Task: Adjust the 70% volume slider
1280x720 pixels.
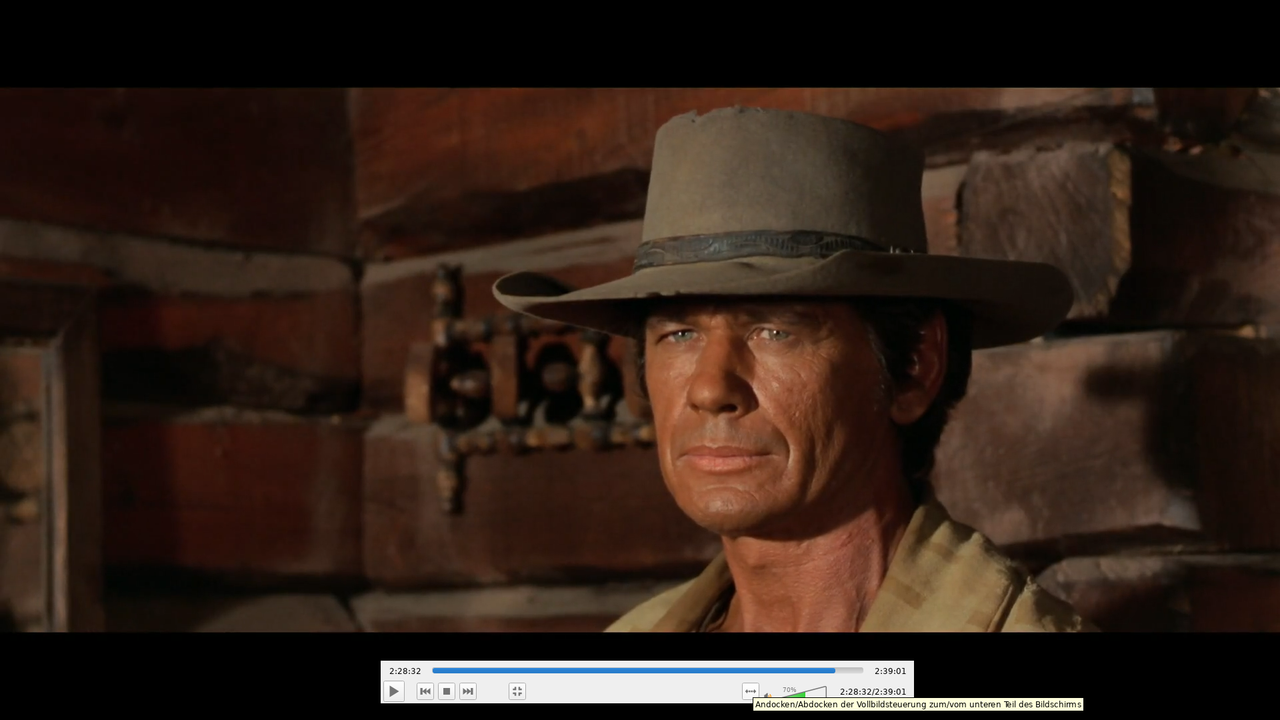Action: point(803,691)
